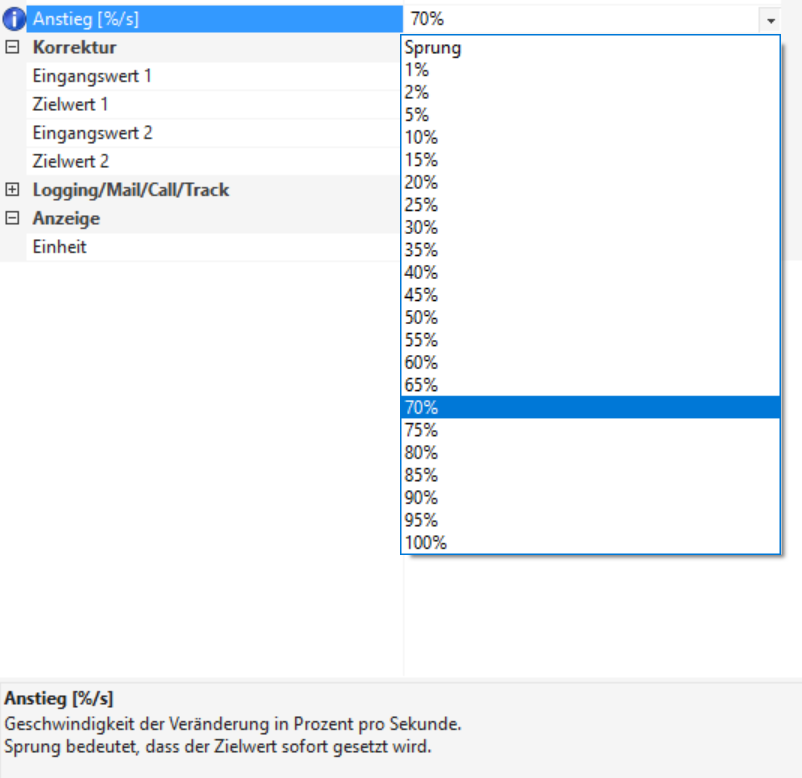
Task: Choose 25% from the list
Action: point(421,205)
